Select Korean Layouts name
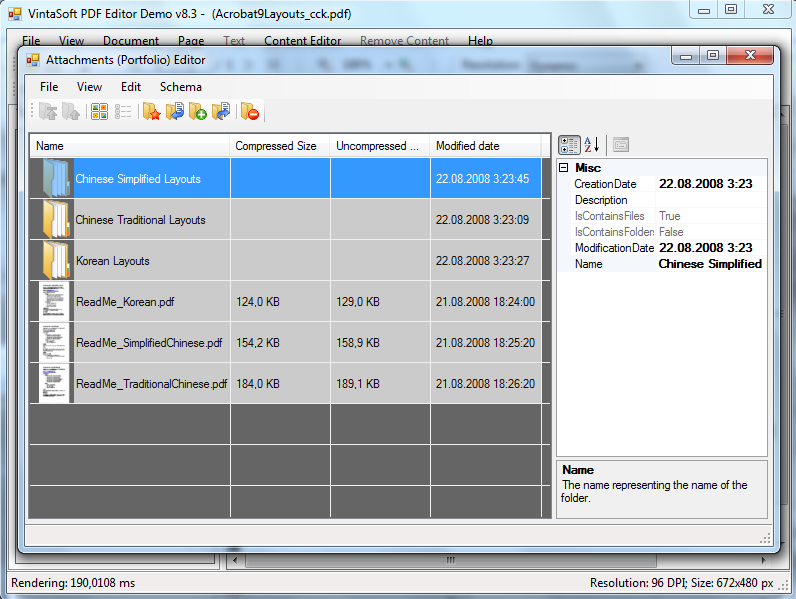The height and width of the screenshot is (599, 796). (113, 261)
